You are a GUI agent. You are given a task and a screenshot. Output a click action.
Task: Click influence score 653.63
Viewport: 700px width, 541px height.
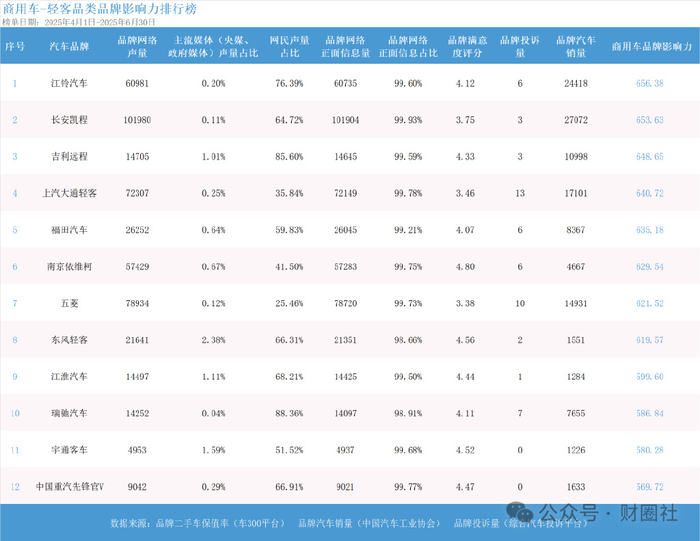650,120
